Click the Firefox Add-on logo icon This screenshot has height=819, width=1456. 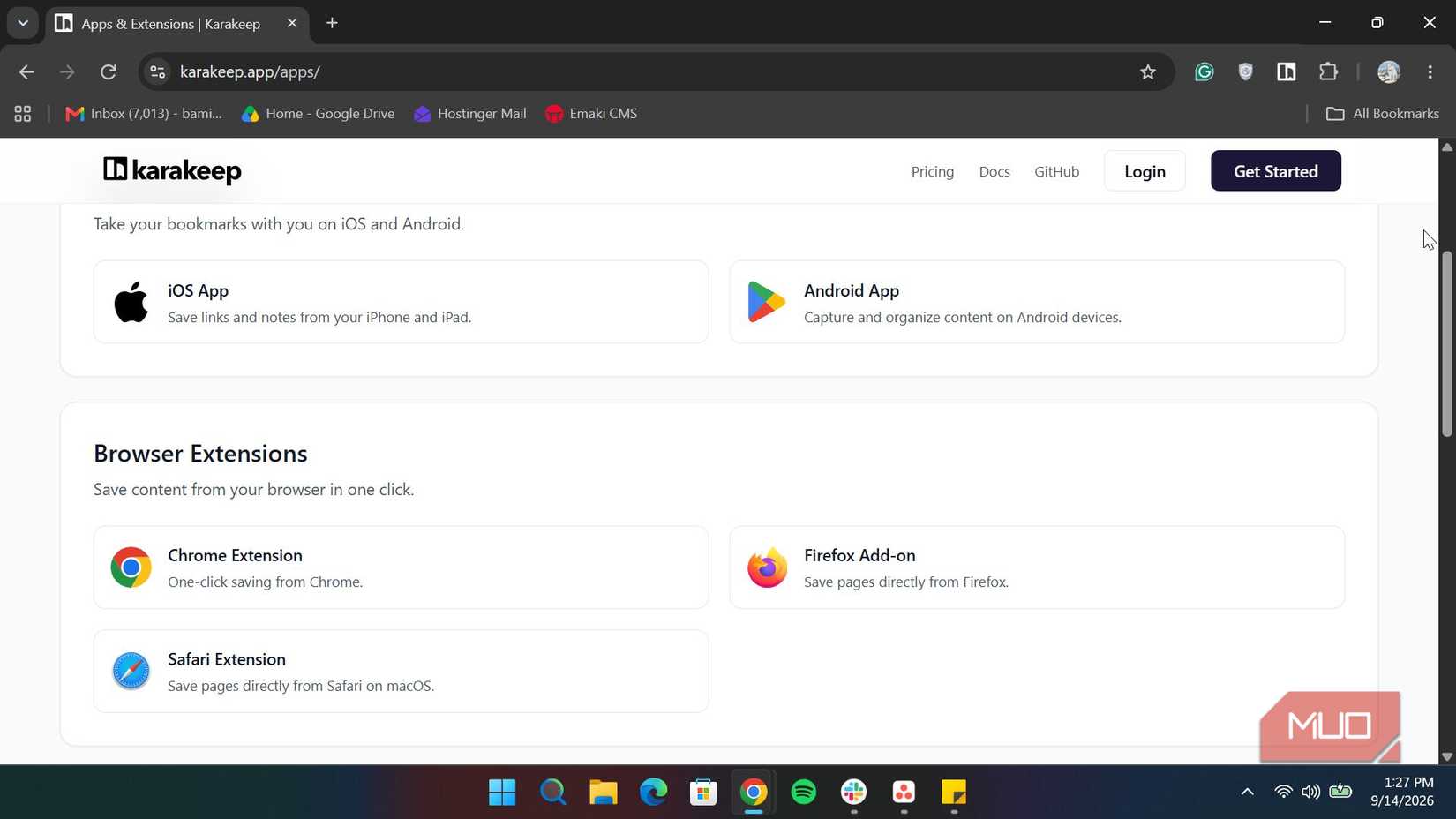pos(767,567)
